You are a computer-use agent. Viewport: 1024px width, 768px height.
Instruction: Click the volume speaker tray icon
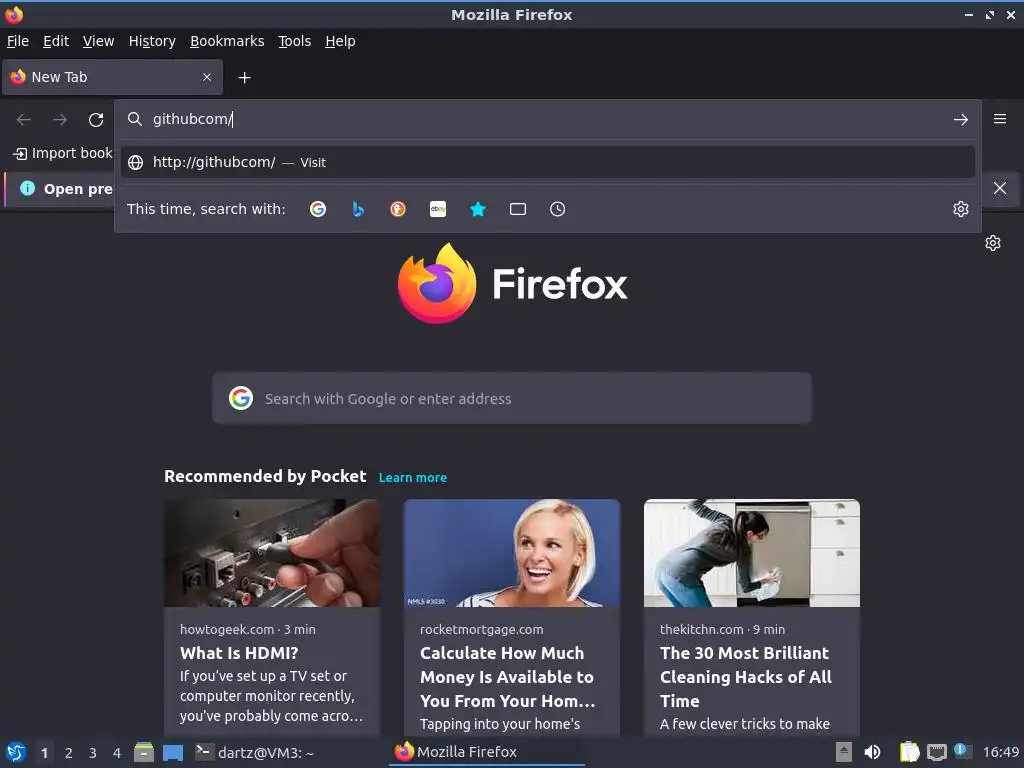tap(872, 752)
